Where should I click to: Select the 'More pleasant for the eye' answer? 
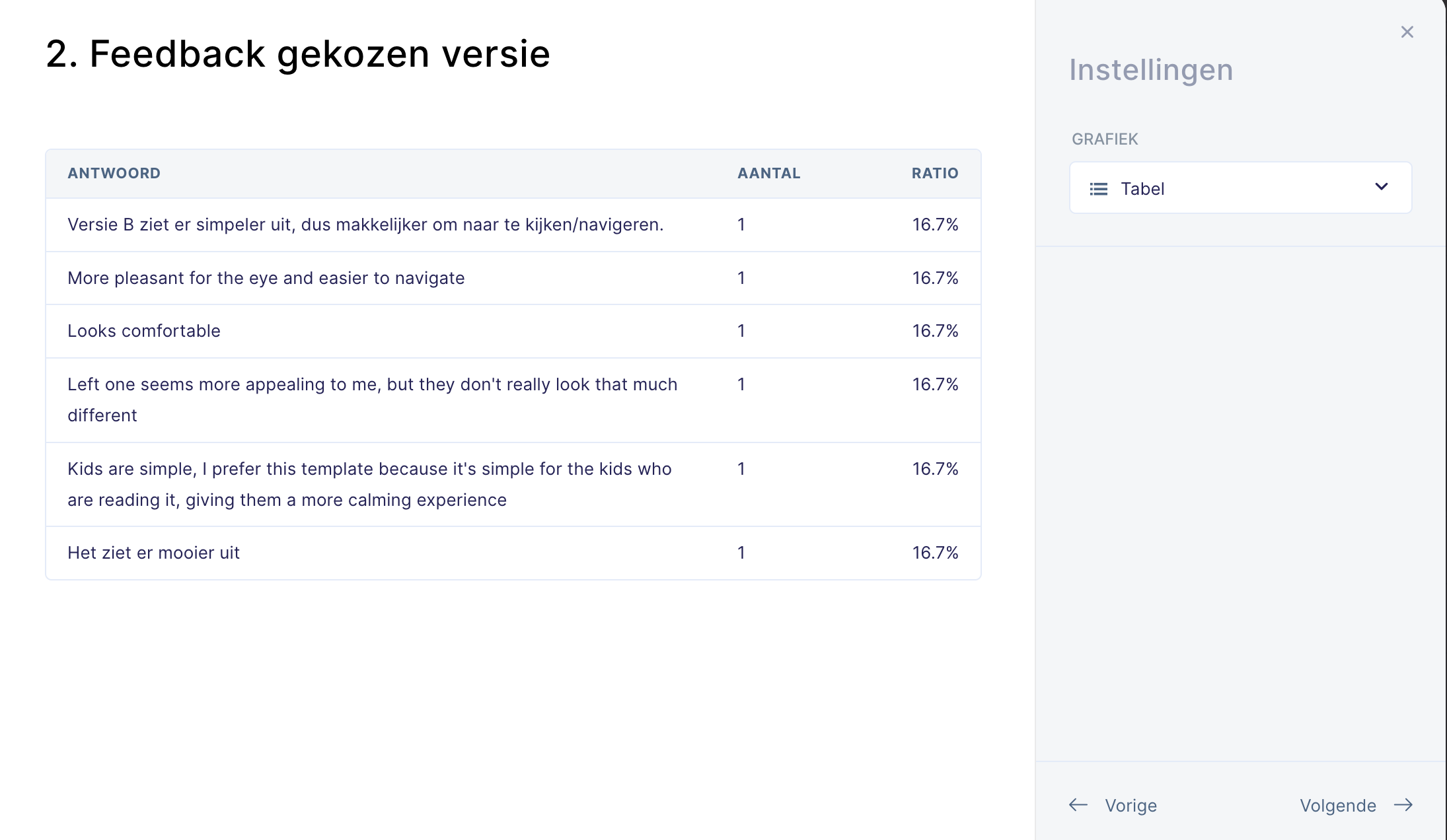(x=266, y=278)
